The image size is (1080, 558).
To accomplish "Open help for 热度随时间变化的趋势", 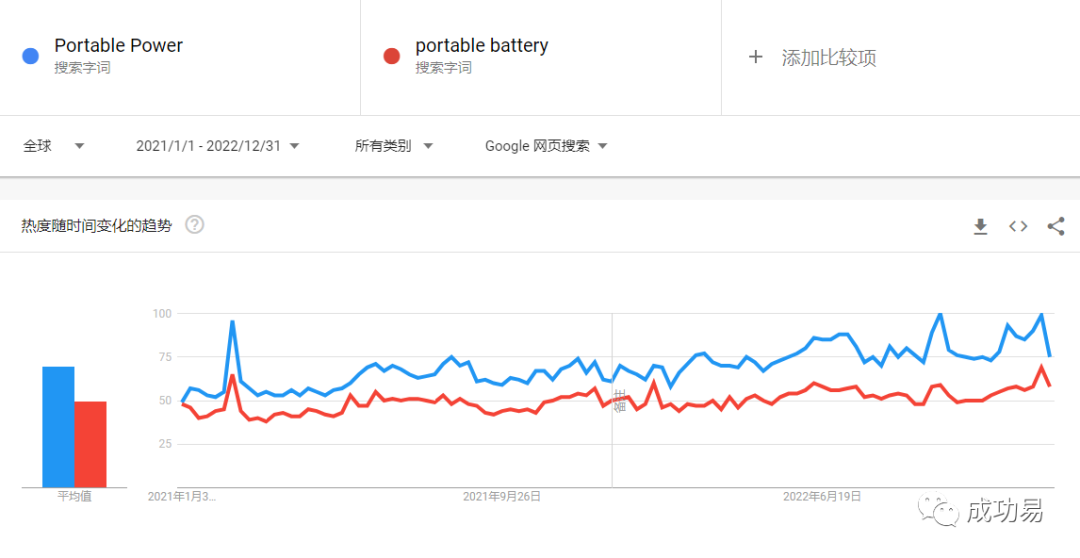I will pos(195,225).
